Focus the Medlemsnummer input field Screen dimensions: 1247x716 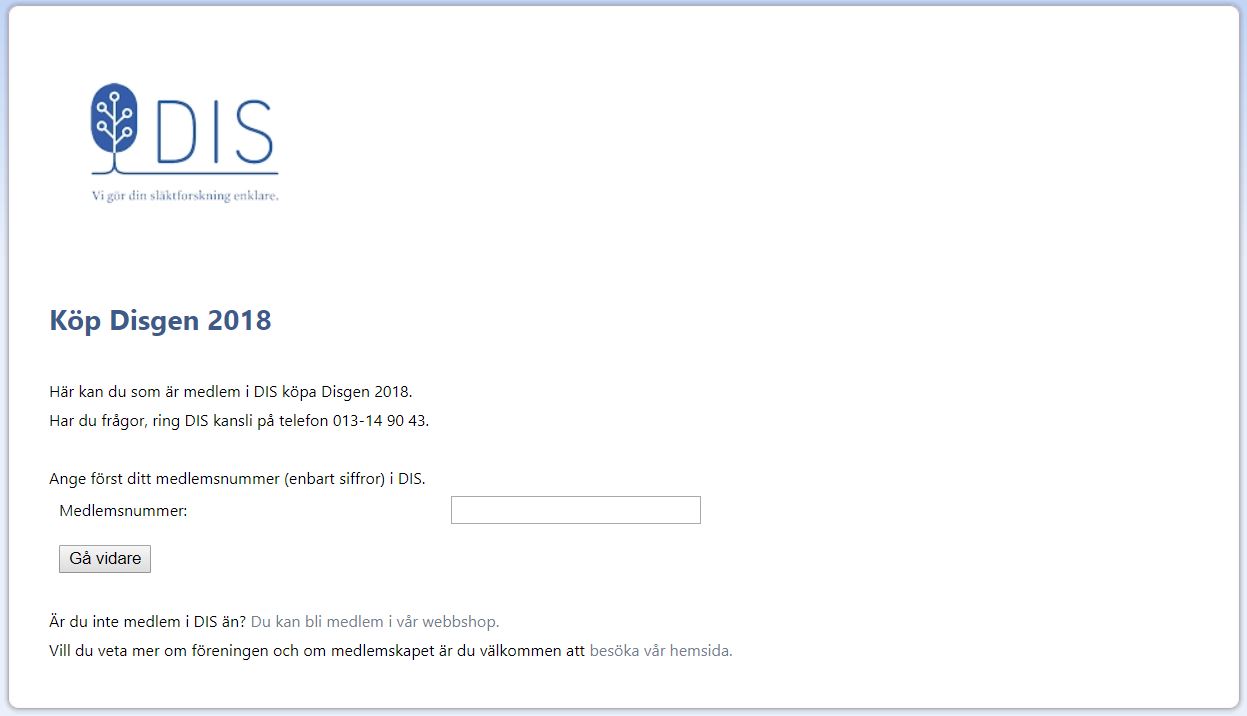pyautogui.click(x=576, y=510)
